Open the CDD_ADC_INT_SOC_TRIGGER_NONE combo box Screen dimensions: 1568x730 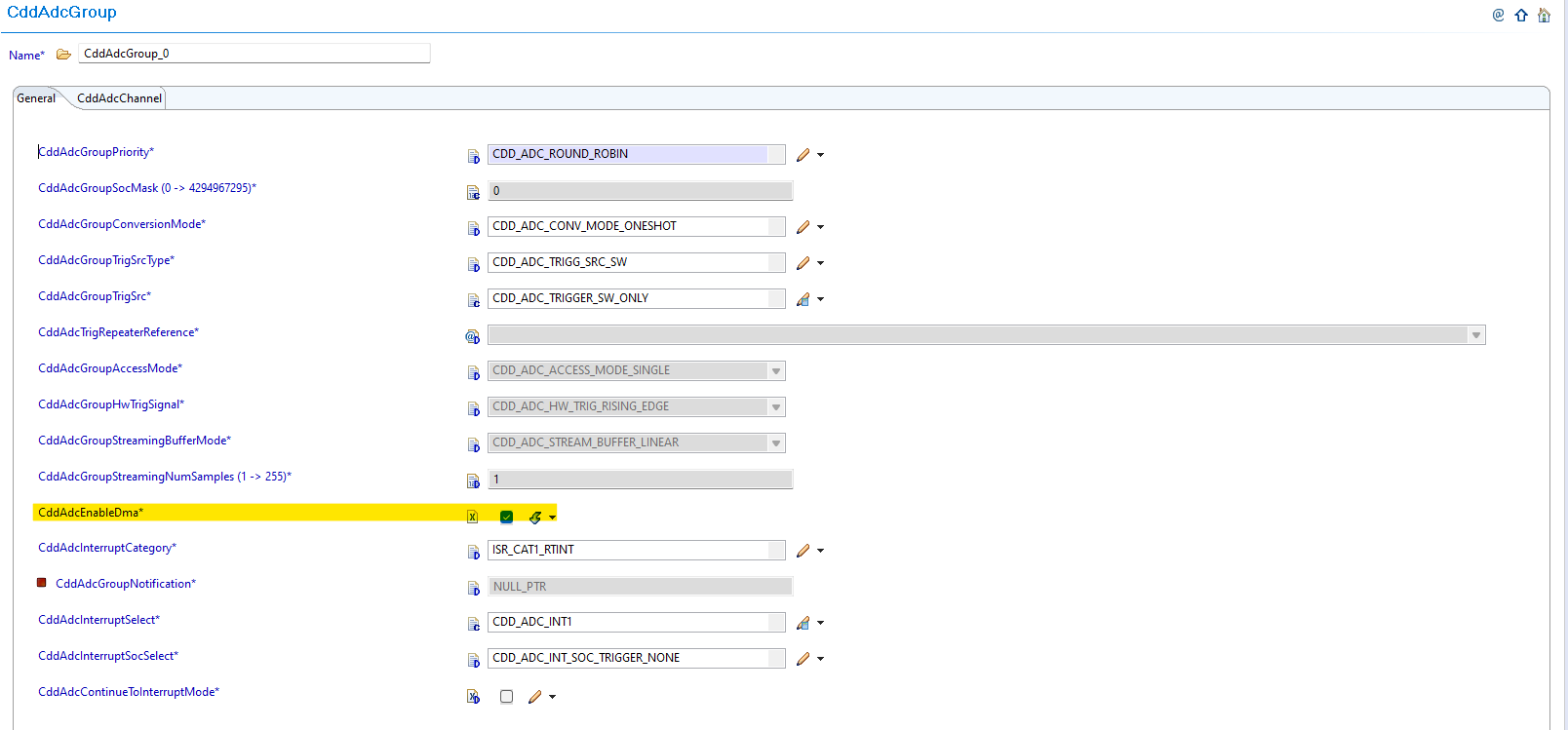(x=636, y=658)
